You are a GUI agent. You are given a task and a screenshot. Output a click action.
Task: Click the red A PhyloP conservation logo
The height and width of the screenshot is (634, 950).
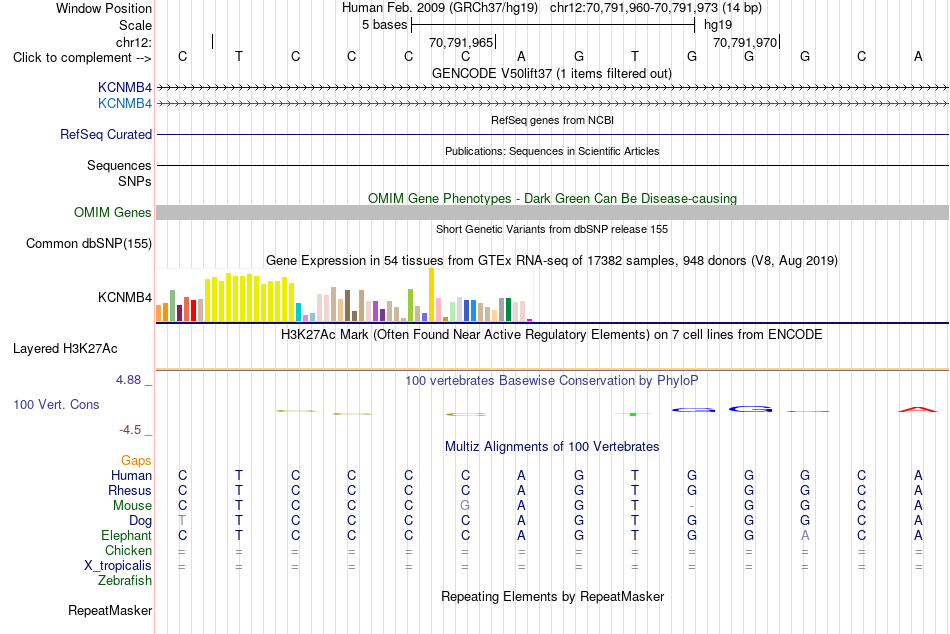[917, 410]
